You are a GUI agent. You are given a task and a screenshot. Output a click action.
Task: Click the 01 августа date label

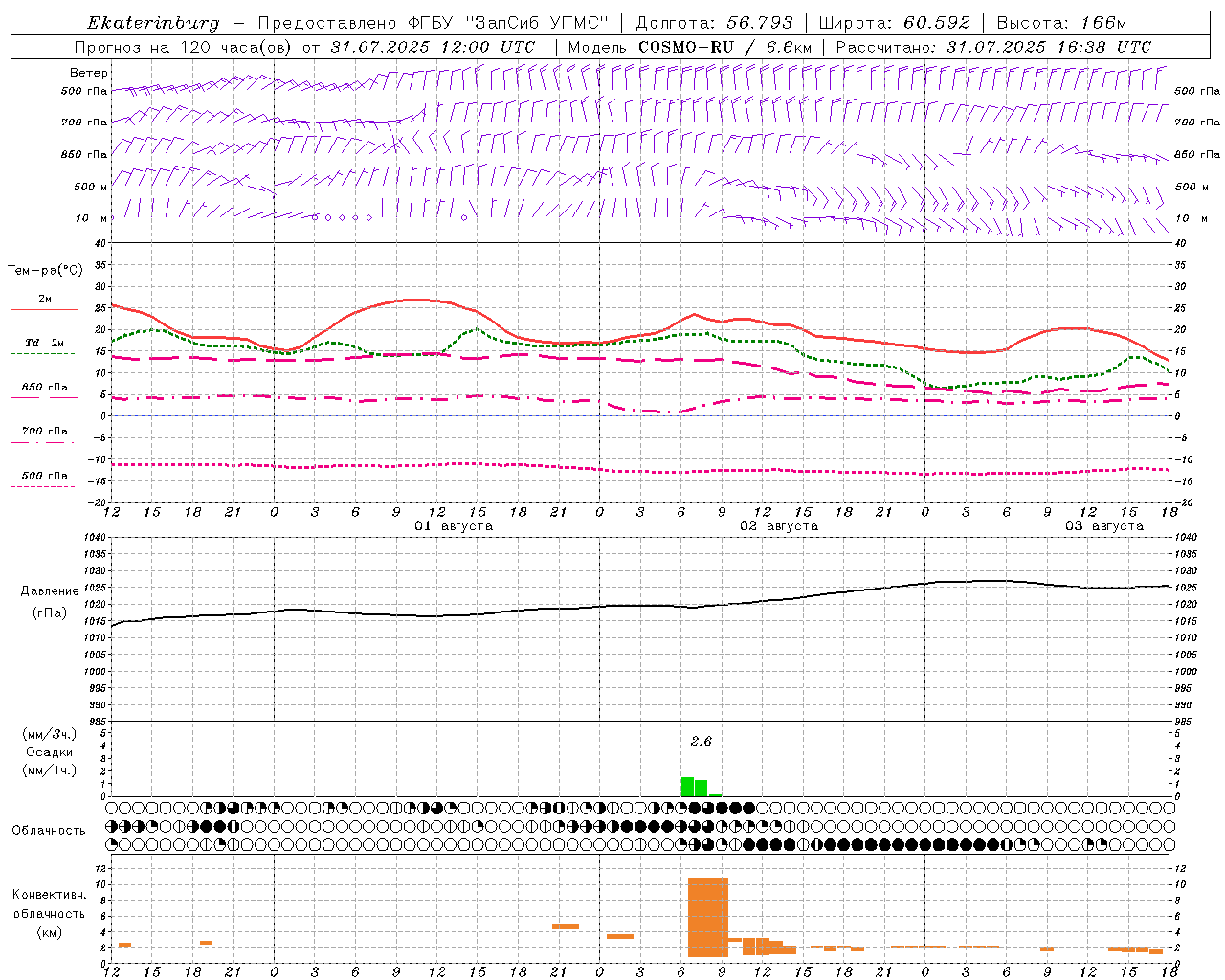[453, 526]
